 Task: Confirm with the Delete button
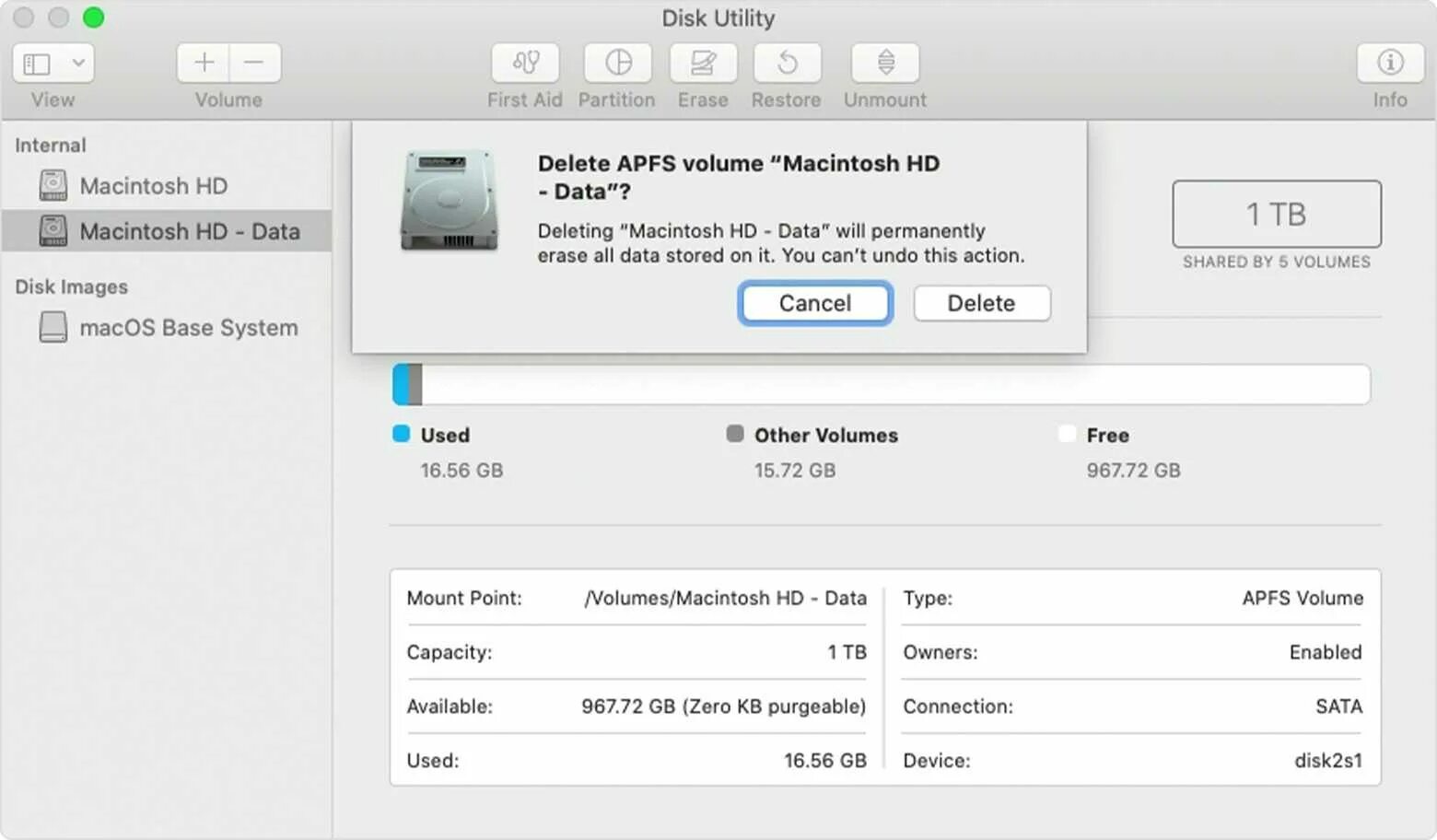(982, 303)
